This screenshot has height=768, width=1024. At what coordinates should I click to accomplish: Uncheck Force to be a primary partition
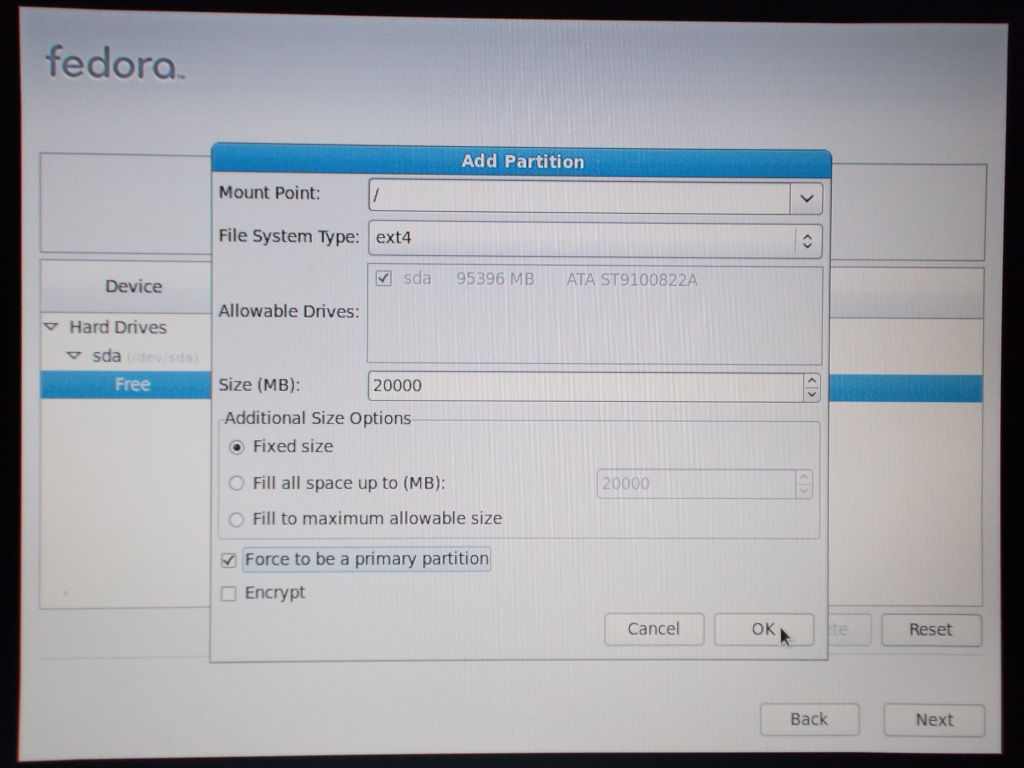229,560
